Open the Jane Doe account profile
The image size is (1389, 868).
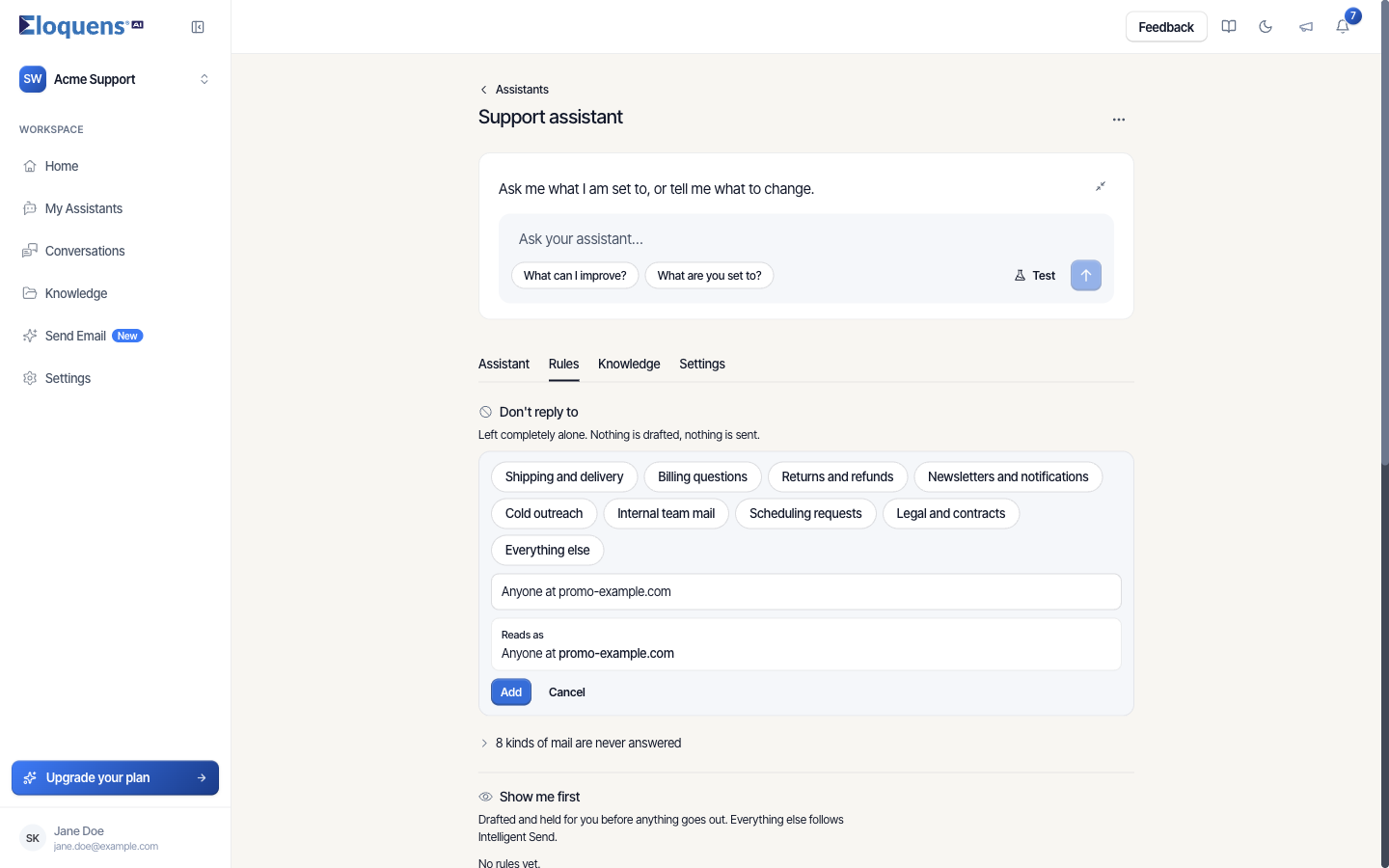[x=116, y=838]
